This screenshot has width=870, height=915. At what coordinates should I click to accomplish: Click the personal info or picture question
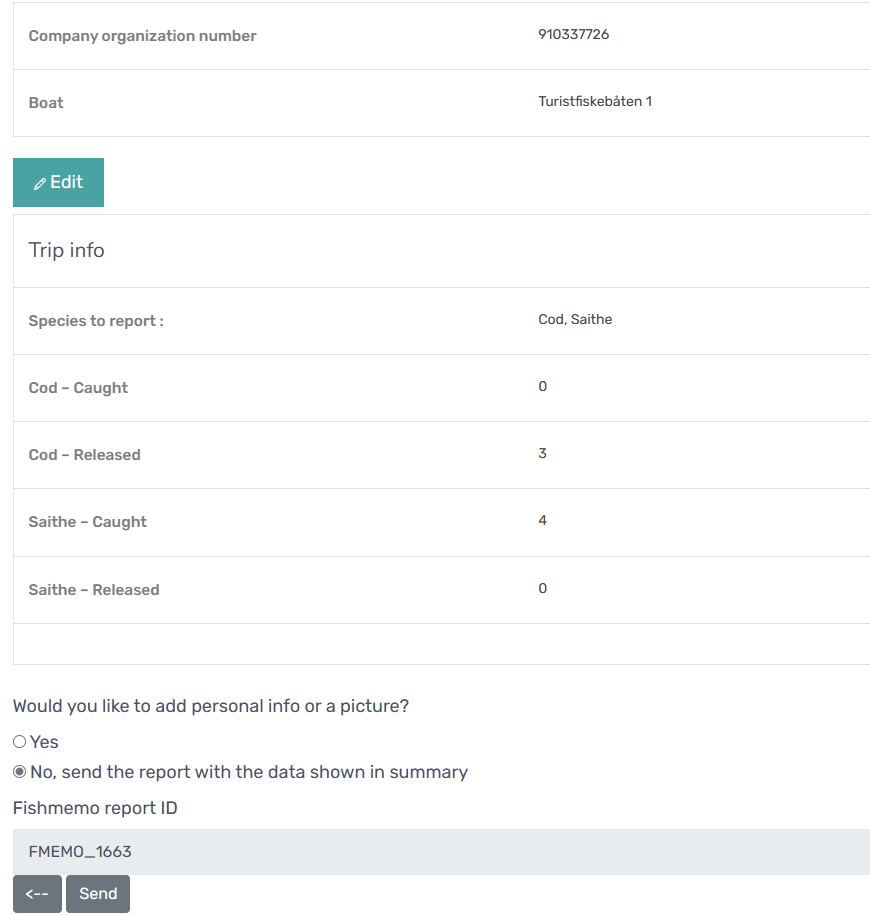pos(211,706)
